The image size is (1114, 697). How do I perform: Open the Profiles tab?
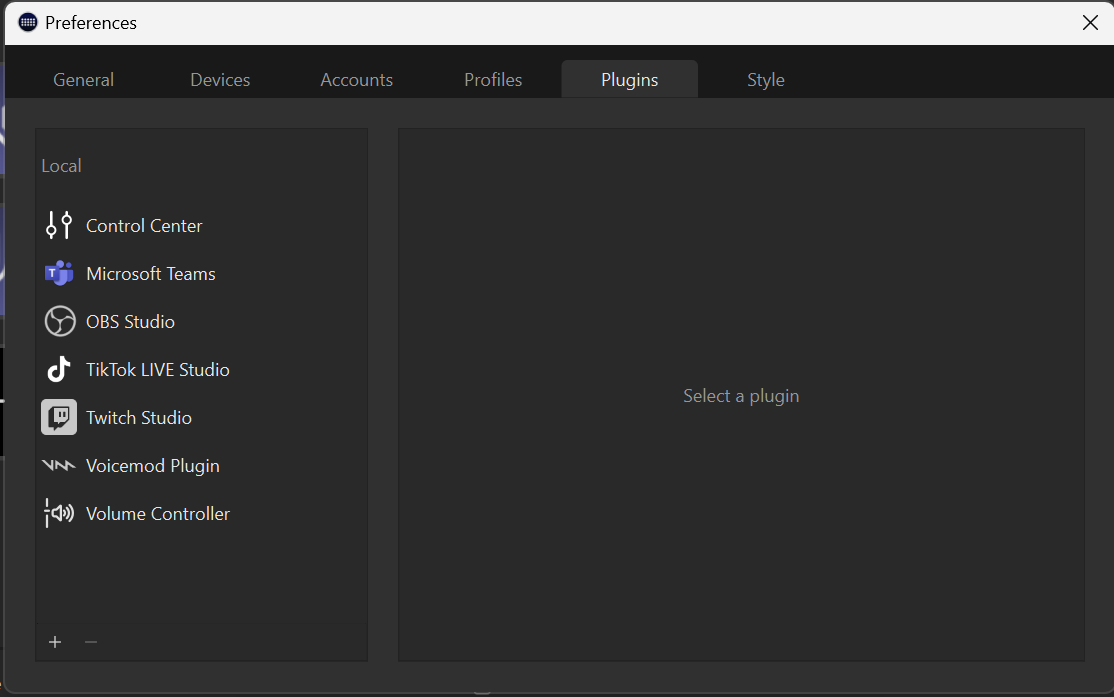[493, 80]
